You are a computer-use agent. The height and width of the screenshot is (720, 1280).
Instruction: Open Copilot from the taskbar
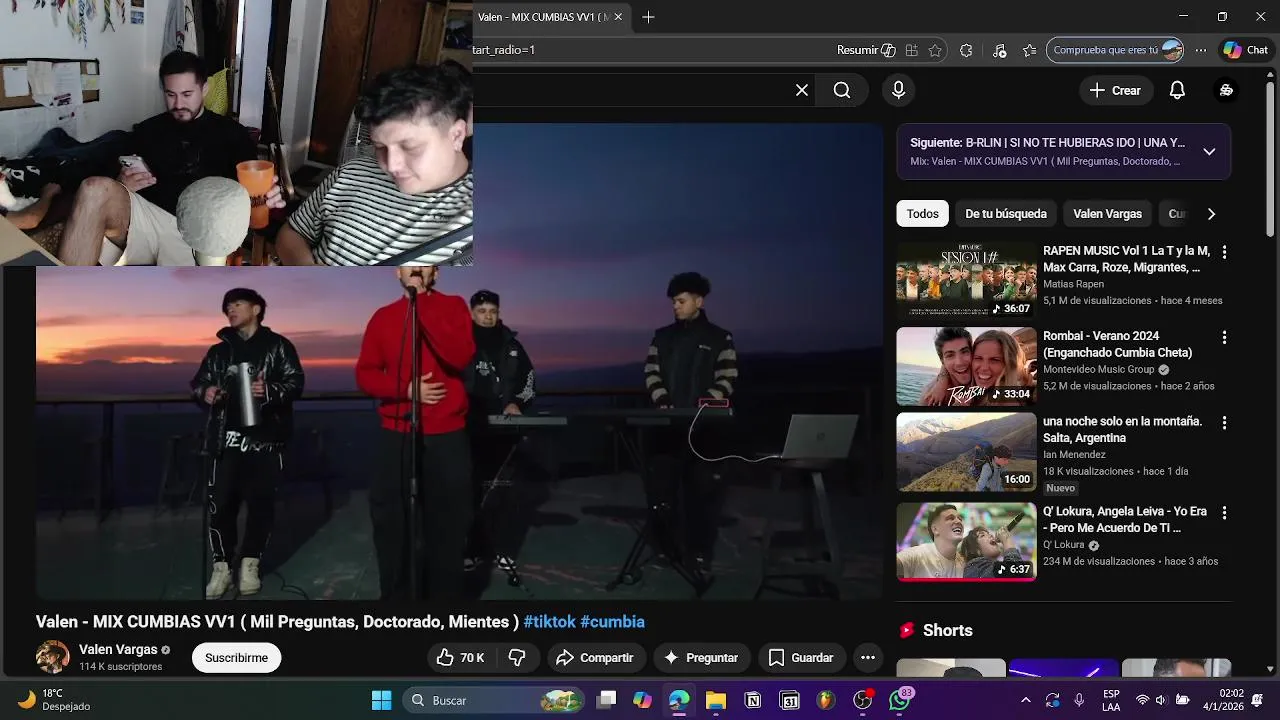pos(643,700)
